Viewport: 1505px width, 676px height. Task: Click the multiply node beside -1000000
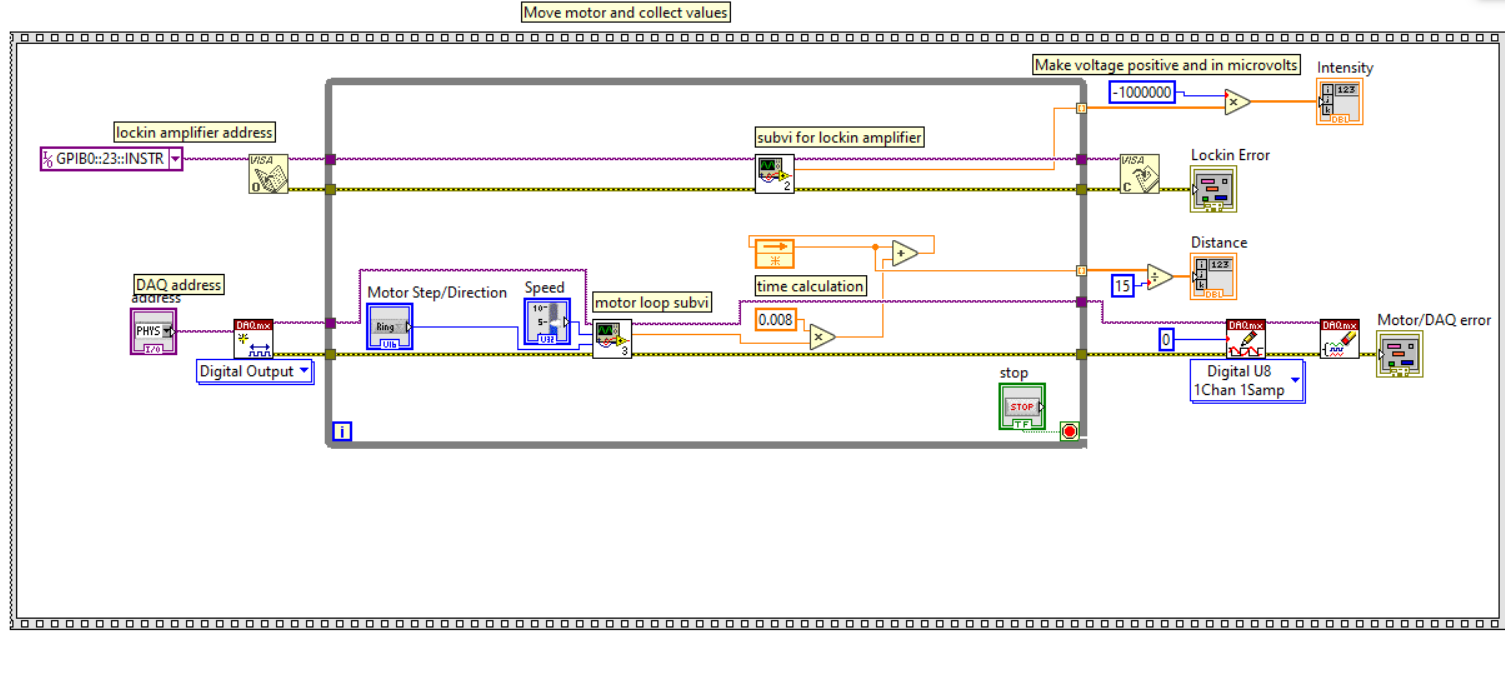(x=1238, y=101)
